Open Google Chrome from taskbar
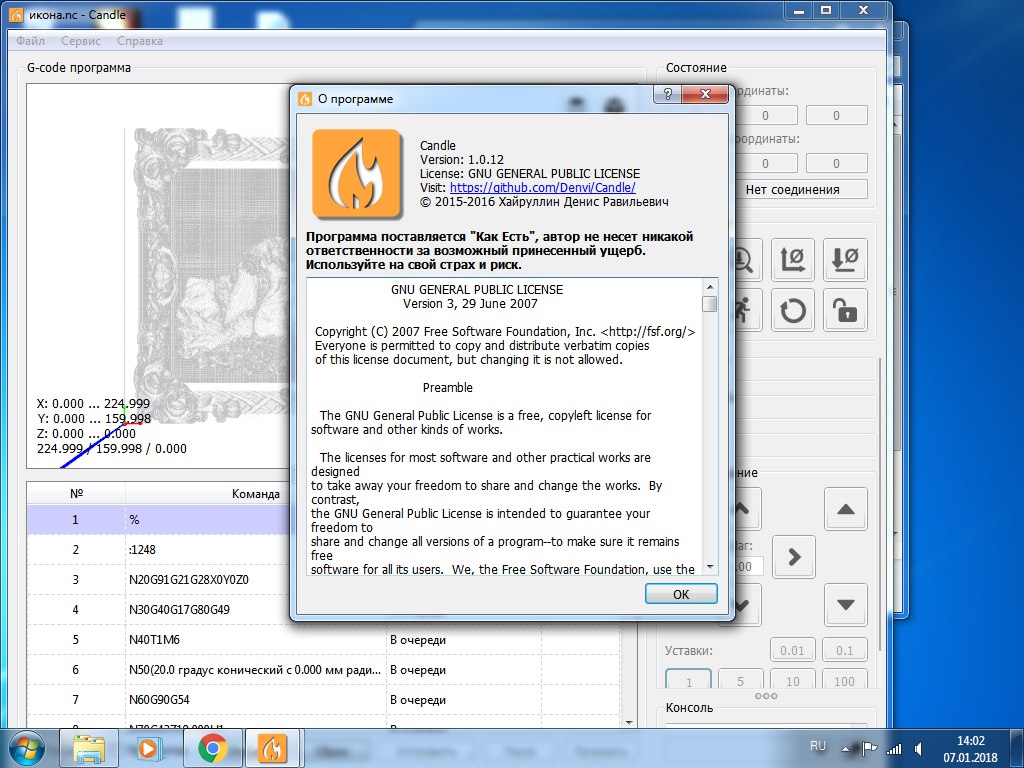This screenshot has height=768, width=1024. (x=212, y=748)
